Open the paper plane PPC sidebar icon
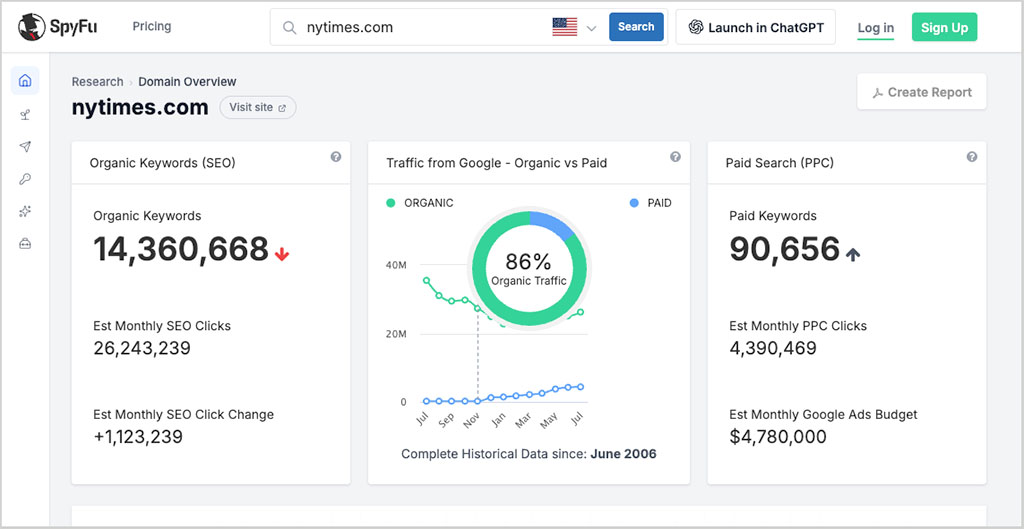 tap(25, 146)
